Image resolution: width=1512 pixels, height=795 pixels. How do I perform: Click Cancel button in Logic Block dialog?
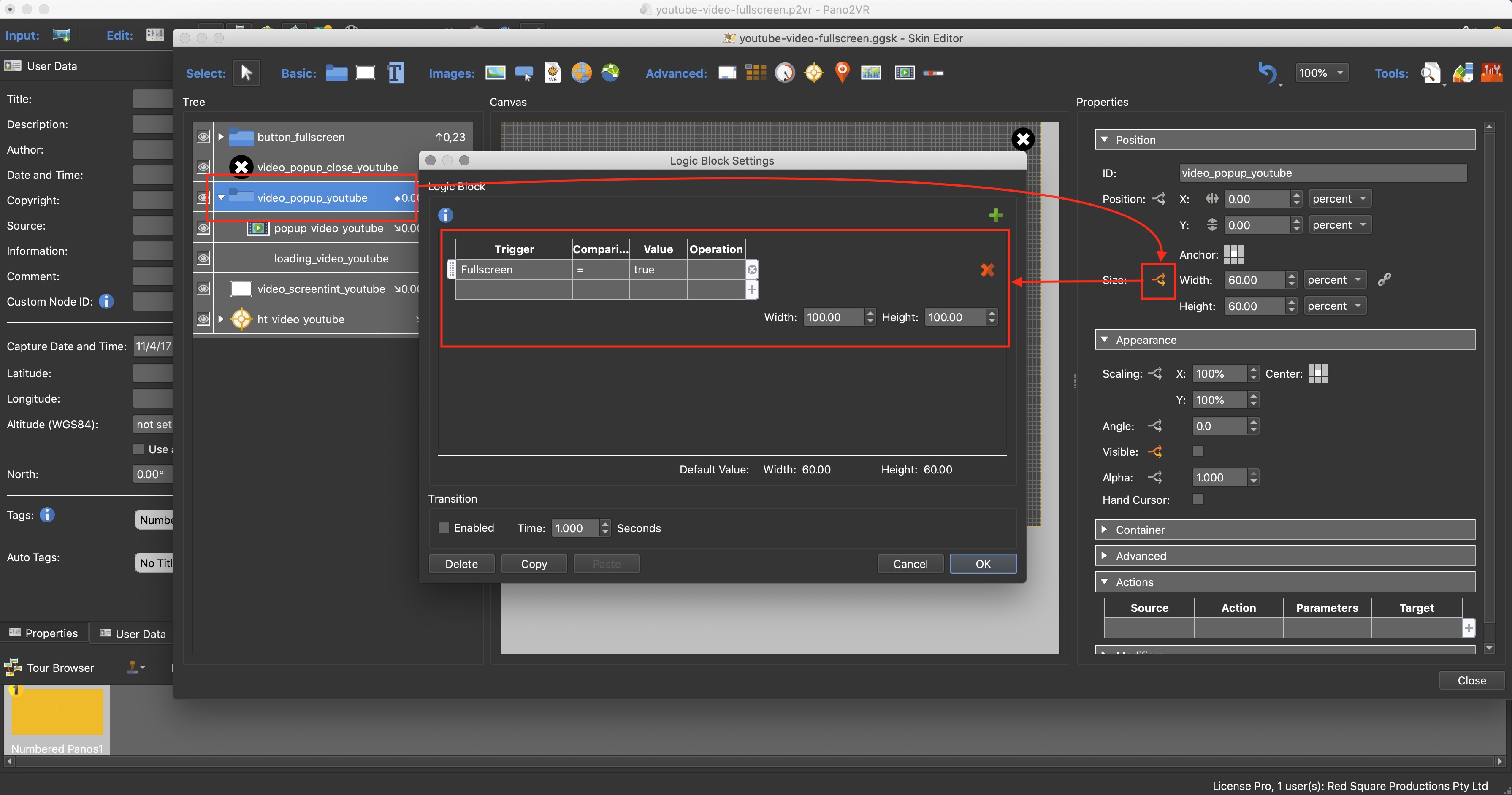909,563
